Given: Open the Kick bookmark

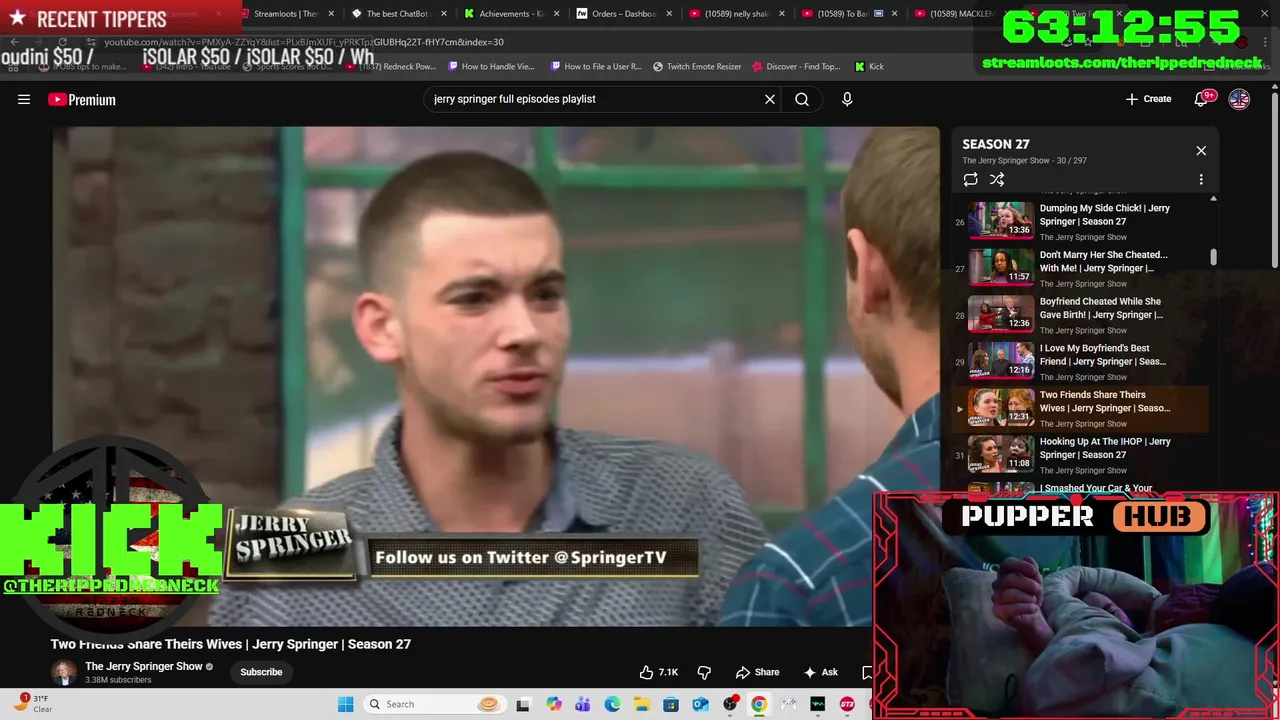Looking at the screenshot, I should pos(869,66).
